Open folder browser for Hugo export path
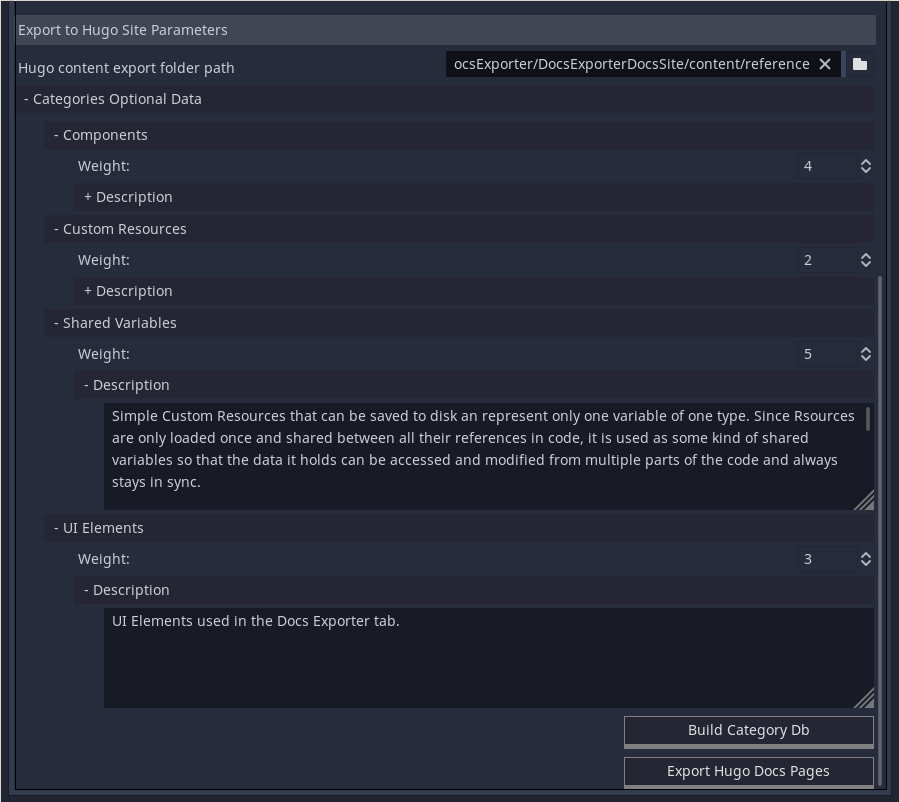This screenshot has width=899, height=802. tap(860, 64)
